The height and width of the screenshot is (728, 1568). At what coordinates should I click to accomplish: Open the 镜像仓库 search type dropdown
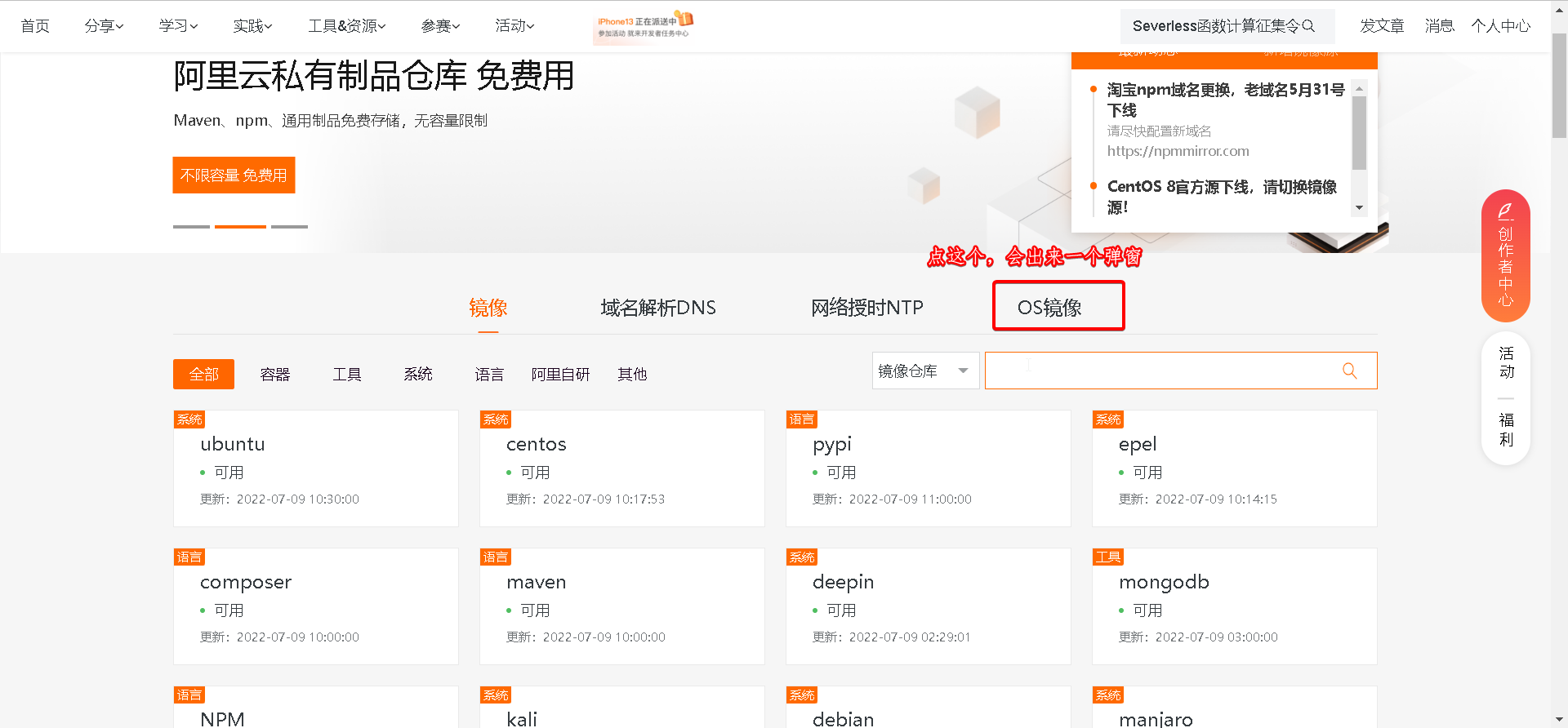click(x=925, y=371)
